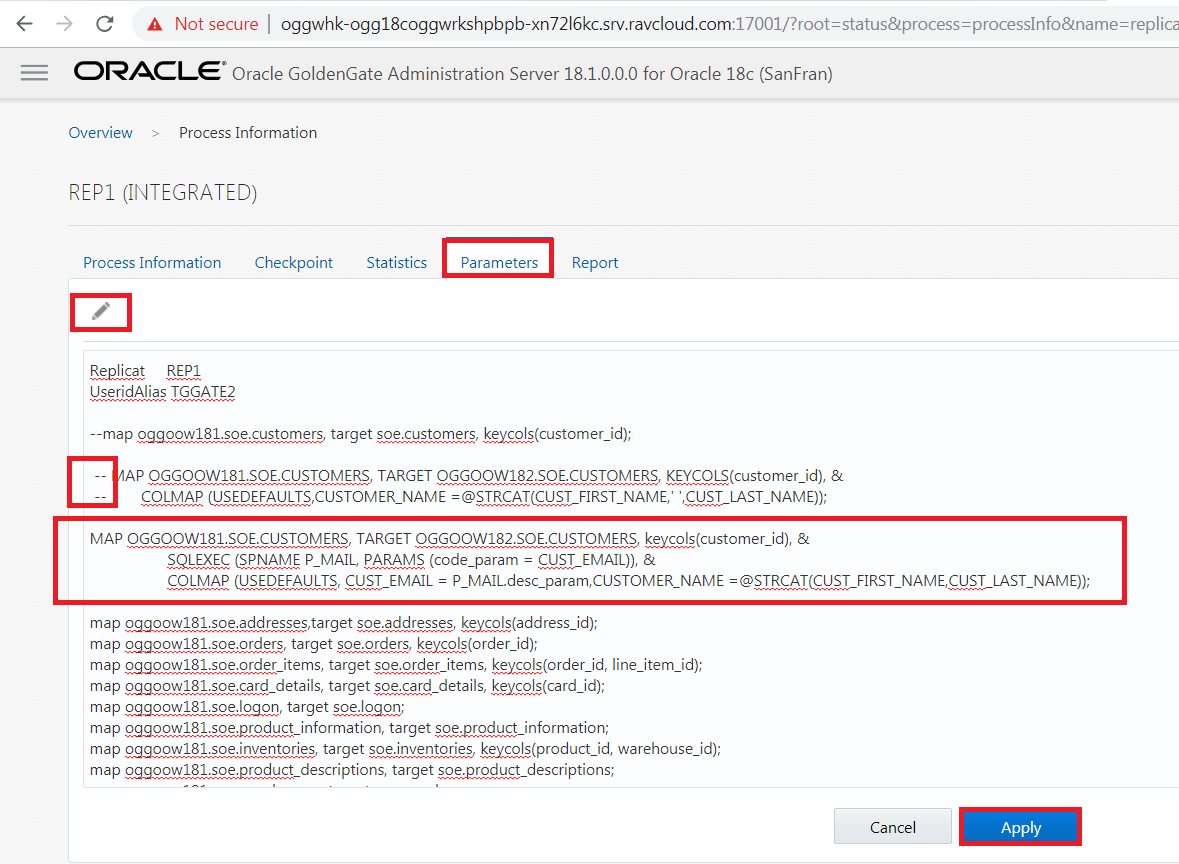Switch to the Checkpoint tab

point(293,262)
